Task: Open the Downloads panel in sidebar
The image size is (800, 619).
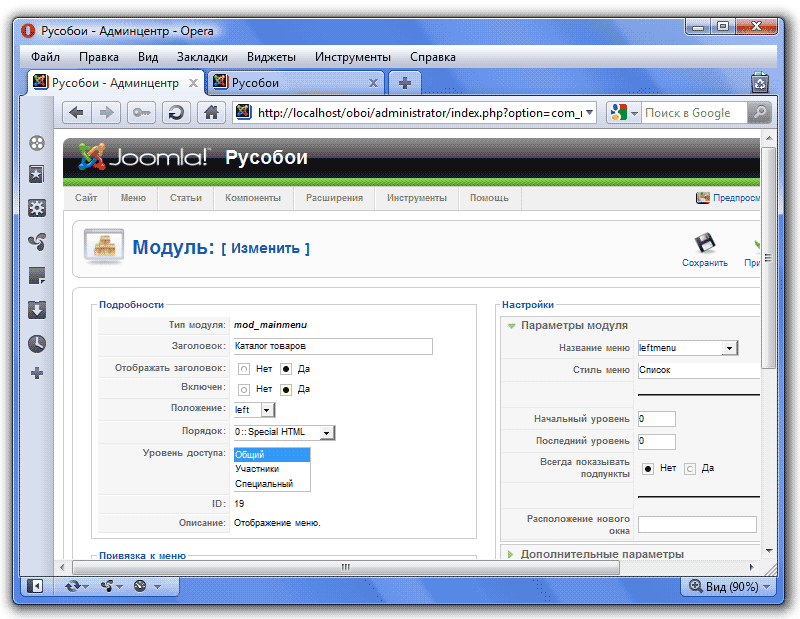Action: tap(37, 309)
